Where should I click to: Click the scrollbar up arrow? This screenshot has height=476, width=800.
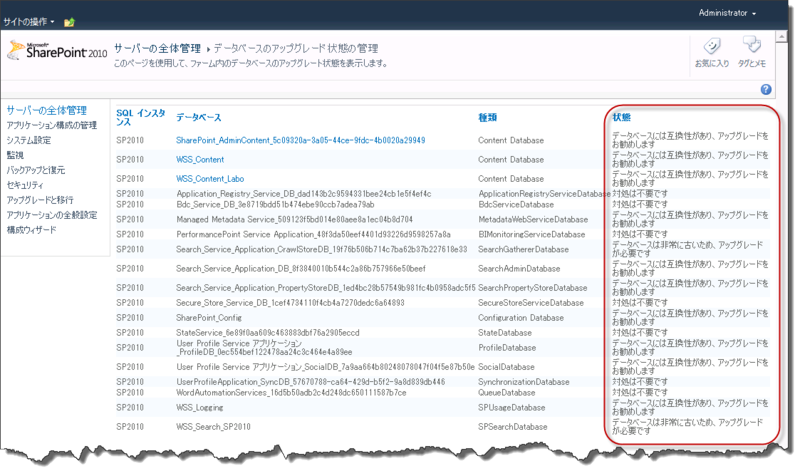point(781,37)
